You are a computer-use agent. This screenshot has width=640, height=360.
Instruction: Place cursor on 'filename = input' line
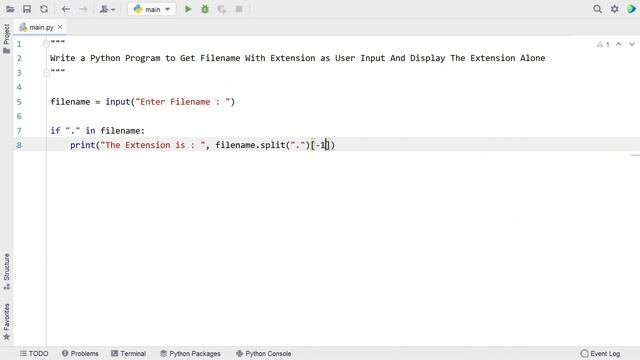[x=142, y=102]
